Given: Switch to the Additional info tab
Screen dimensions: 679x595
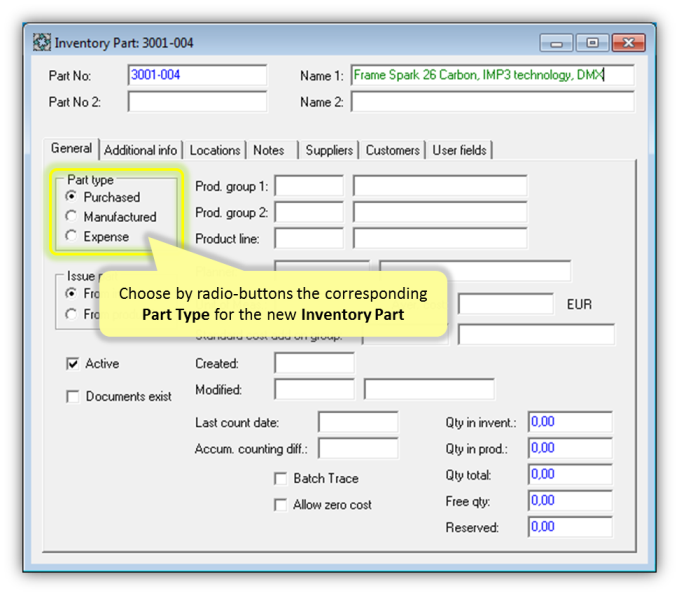Looking at the screenshot, I should (140, 150).
